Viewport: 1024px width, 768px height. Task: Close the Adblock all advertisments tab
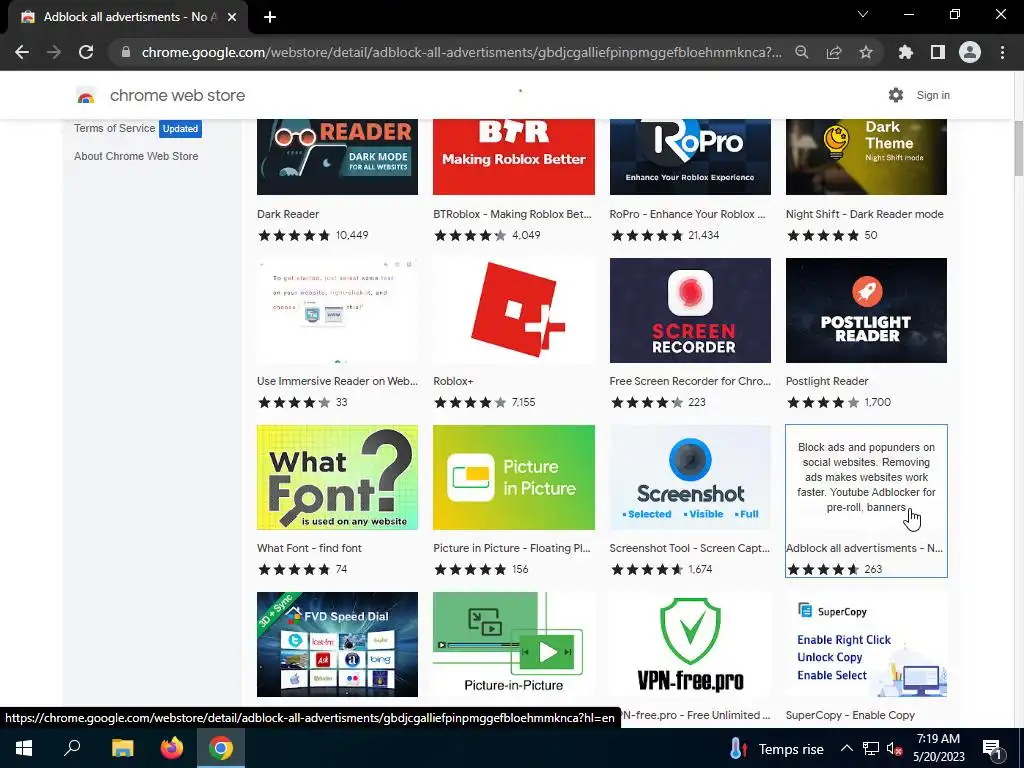[x=232, y=17]
